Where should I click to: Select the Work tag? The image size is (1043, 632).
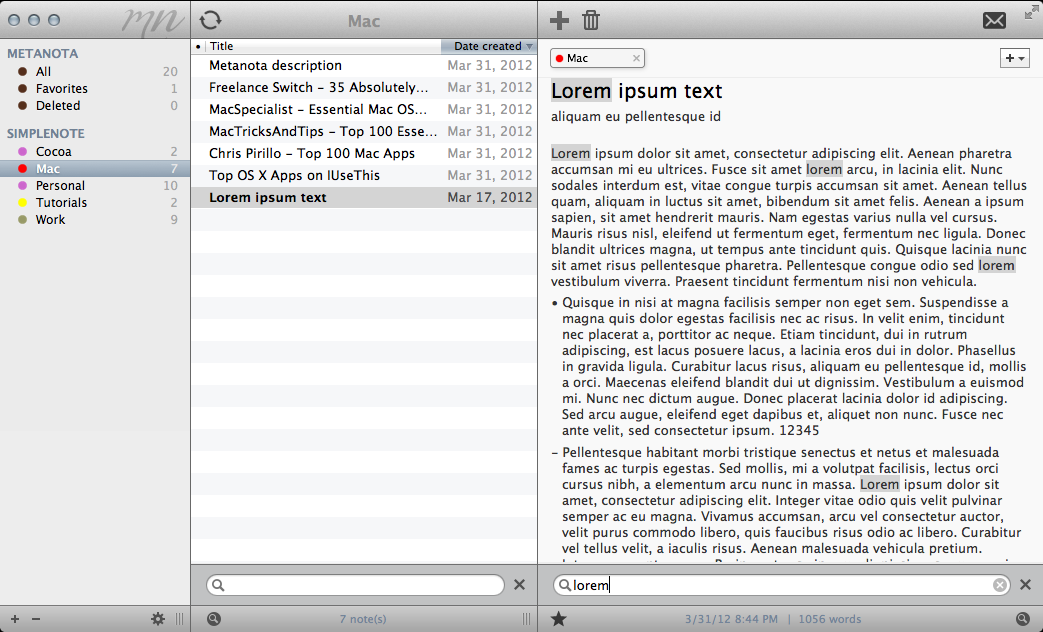tap(50, 219)
